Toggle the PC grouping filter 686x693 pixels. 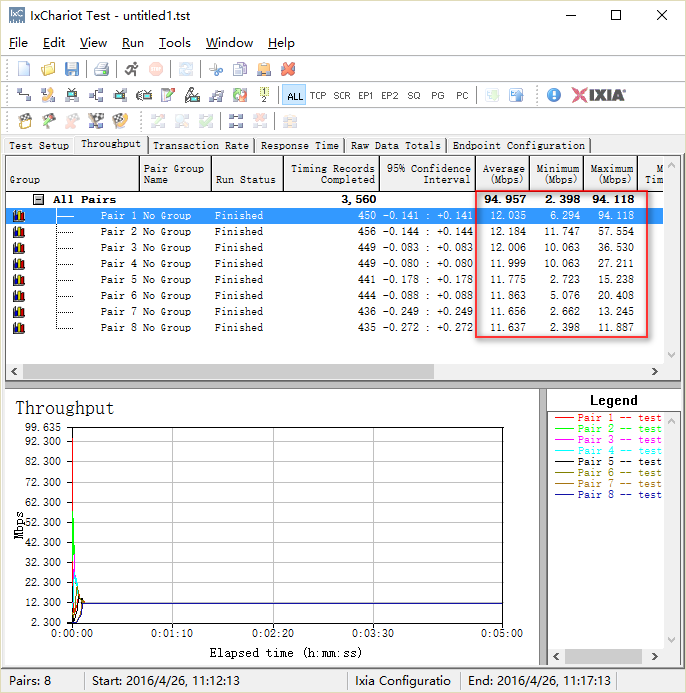pos(462,96)
